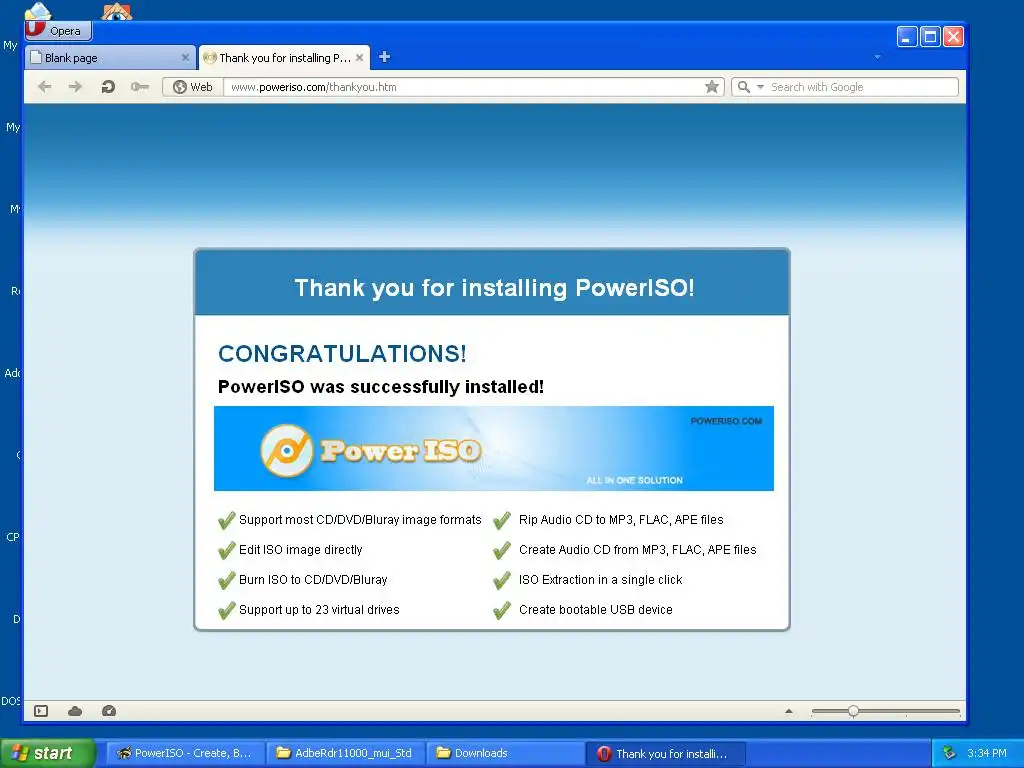This screenshot has height=768, width=1024.
Task: Click the taskbar clock showing 3:34 PM
Action: (987, 753)
